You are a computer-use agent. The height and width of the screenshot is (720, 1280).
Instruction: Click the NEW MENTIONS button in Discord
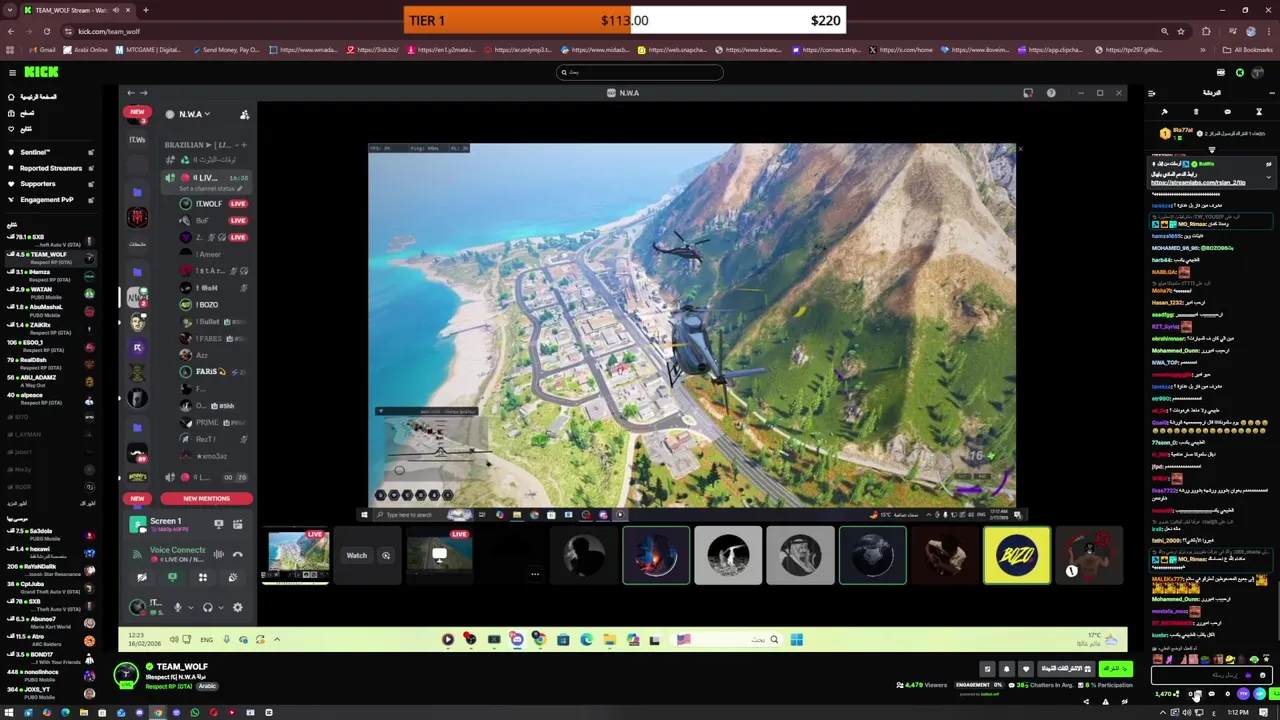(206, 498)
